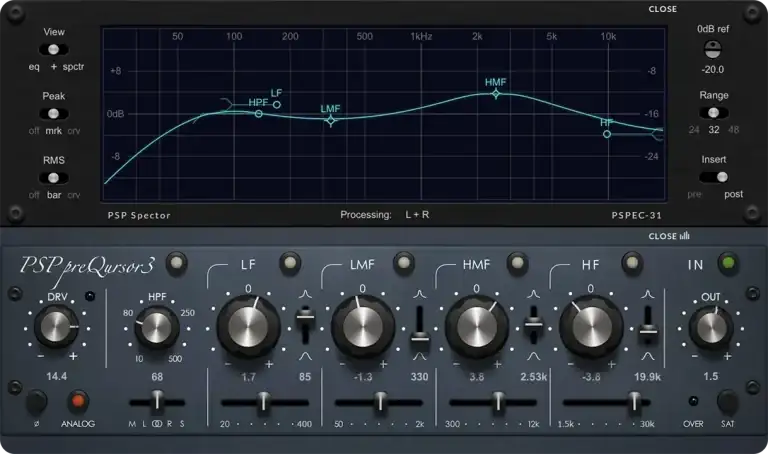This screenshot has height=454, width=768.
Task: Toggle the phase invert button
Action: pyautogui.click(x=36, y=402)
